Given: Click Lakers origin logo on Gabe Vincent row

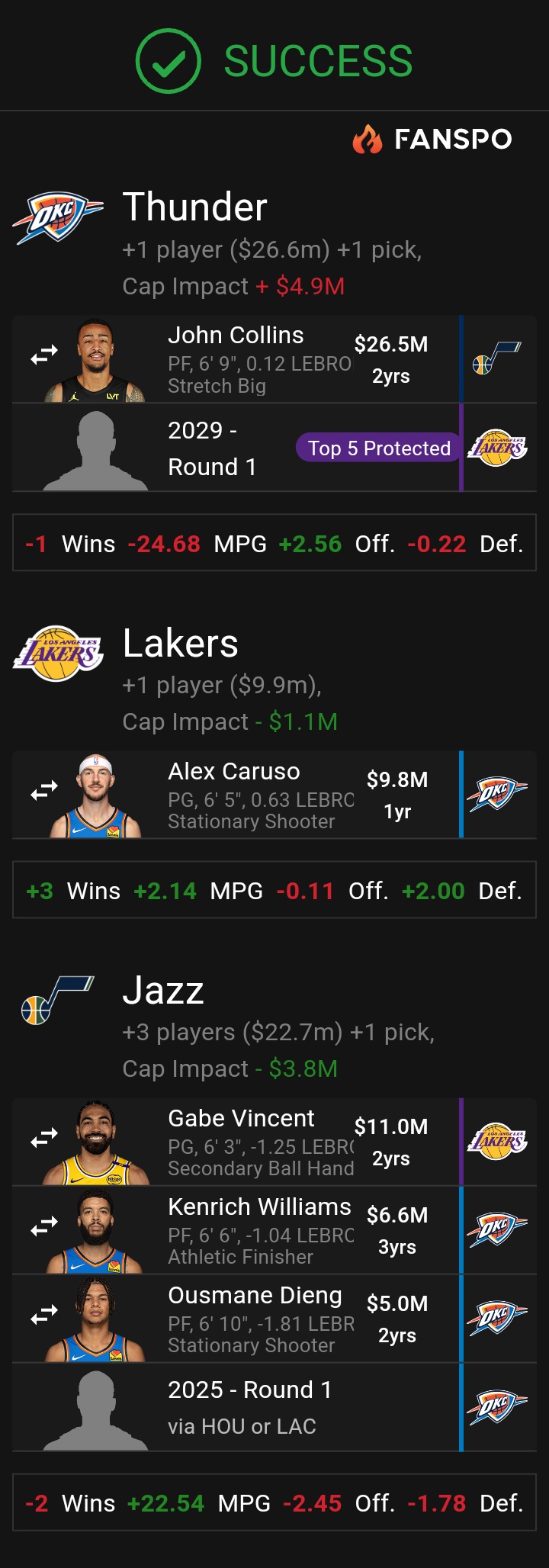Looking at the screenshot, I should tap(497, 1142).
